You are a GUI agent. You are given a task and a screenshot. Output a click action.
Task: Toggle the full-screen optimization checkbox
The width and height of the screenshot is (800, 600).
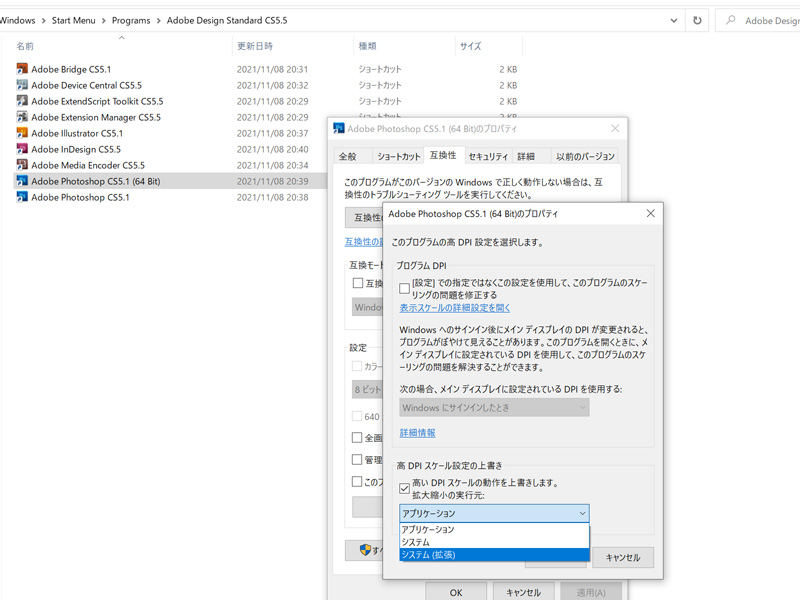point(357,438)
